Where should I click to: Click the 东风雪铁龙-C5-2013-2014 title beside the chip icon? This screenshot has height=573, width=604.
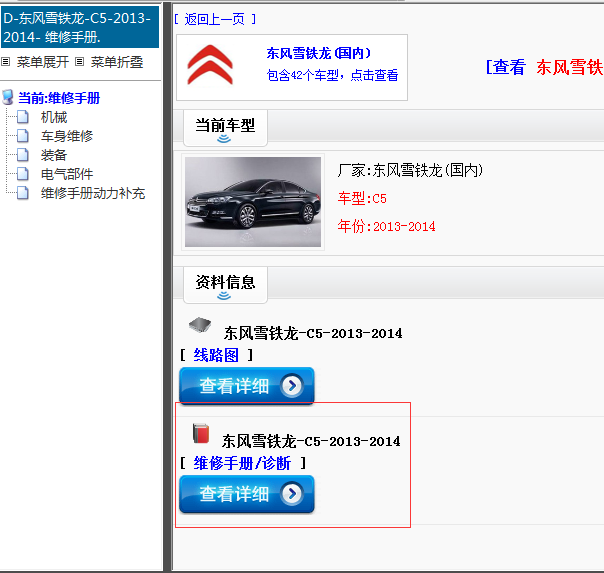(x=313, y=333)
